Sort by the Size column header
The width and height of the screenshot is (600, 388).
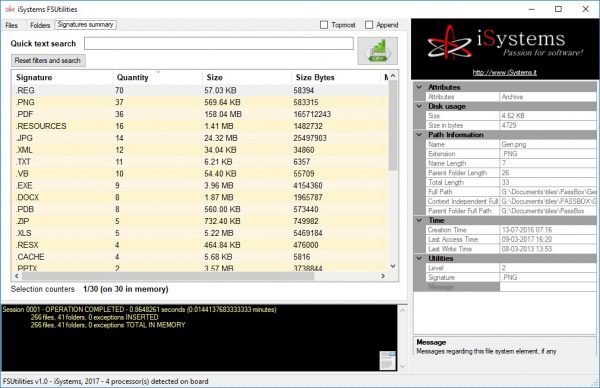click(x=247, y=77)
